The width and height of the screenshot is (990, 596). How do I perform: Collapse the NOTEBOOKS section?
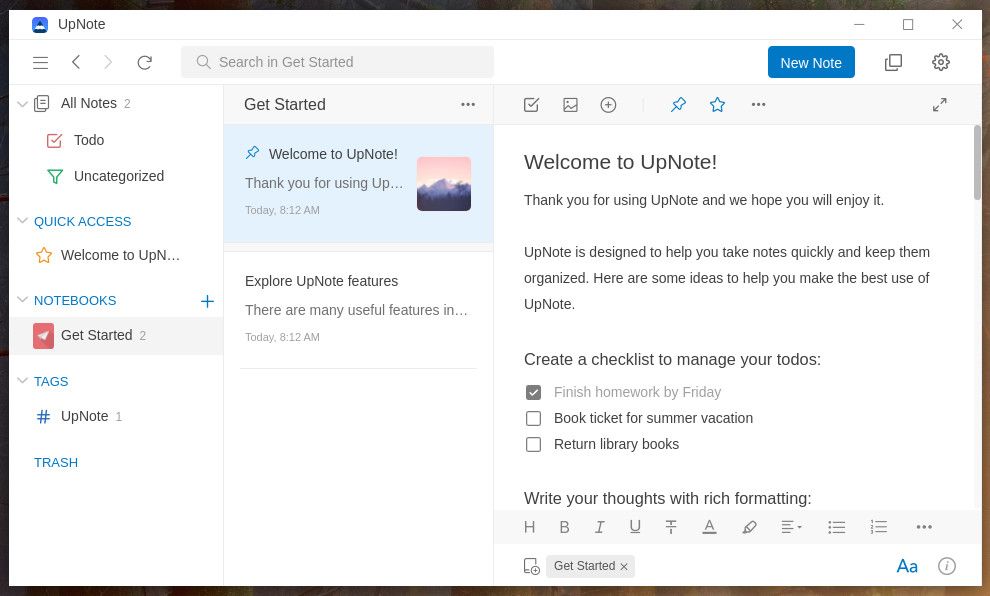point(22,300)
